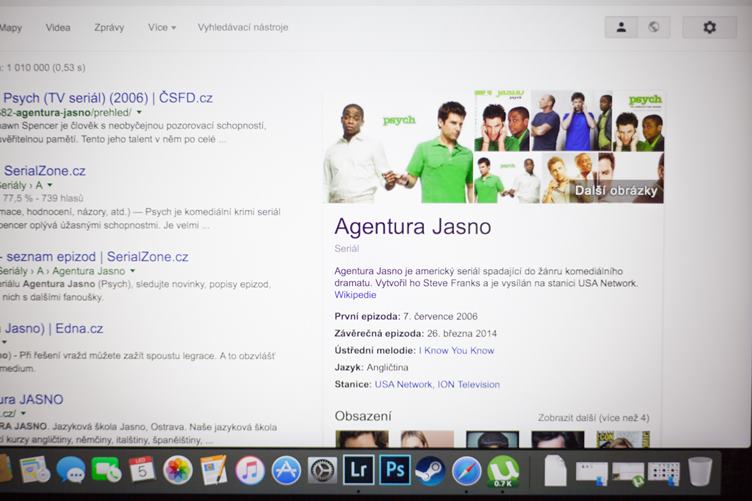Image resolution: width=752 pixels, height=501 pixels.
Task: Click the Safari compass icon in the Dock
Action: click(x=466, y=471)
